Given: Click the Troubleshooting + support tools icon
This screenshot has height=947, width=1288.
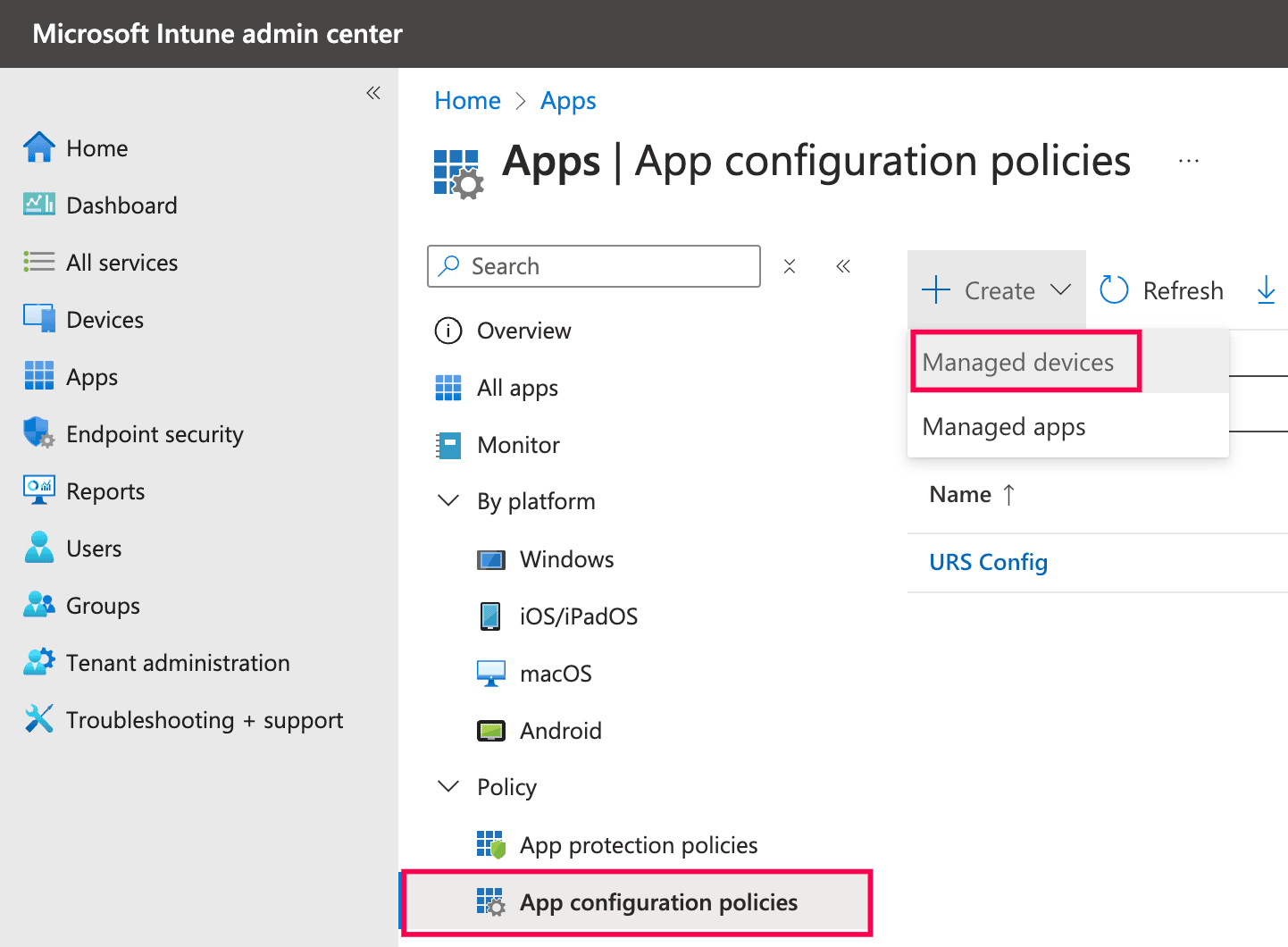Looking at the screenshot, I should 38,719.
